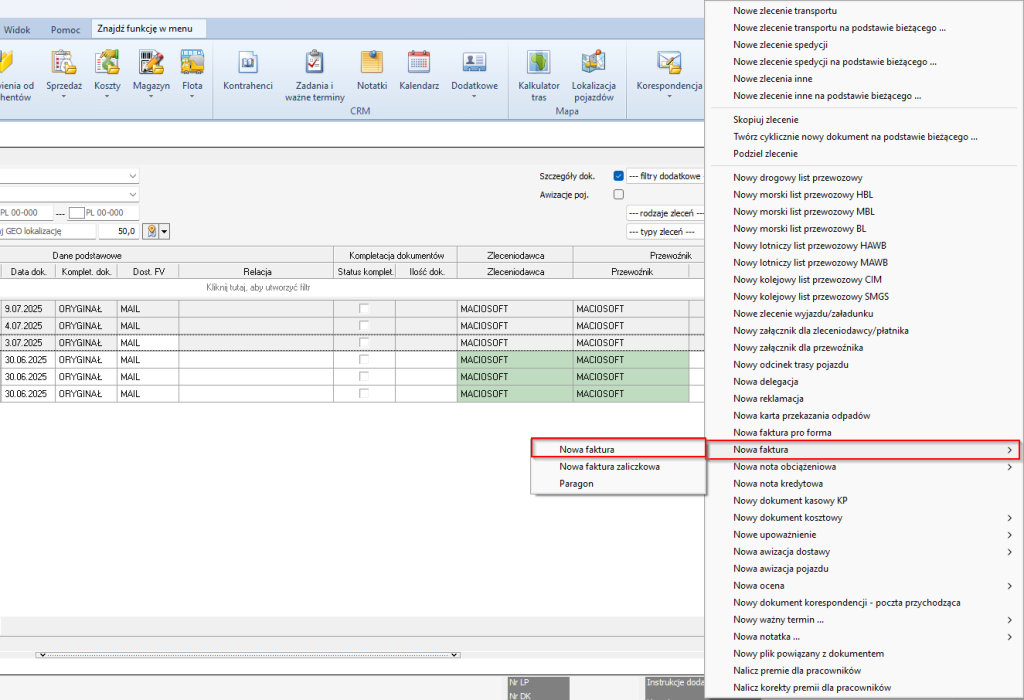Choose Nowa faktura pro forma menu entry

[x=782, y=432]
